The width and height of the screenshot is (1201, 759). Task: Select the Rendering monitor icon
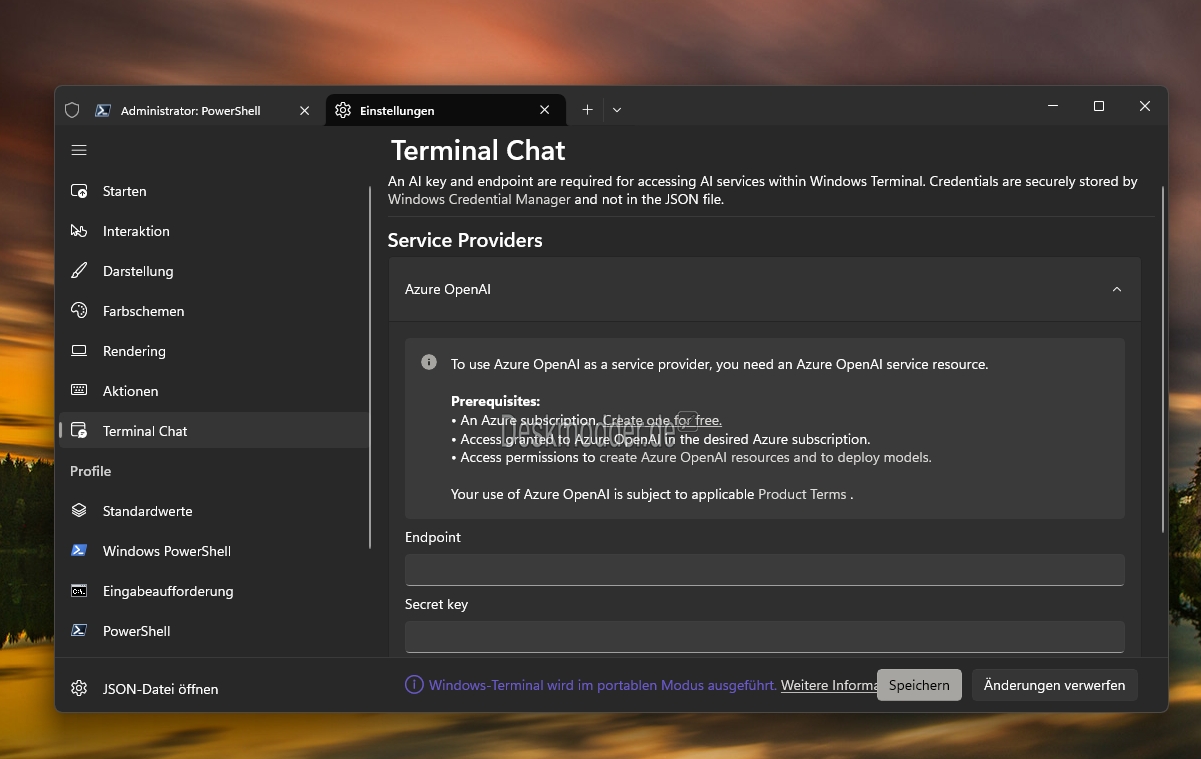(79, 351)
